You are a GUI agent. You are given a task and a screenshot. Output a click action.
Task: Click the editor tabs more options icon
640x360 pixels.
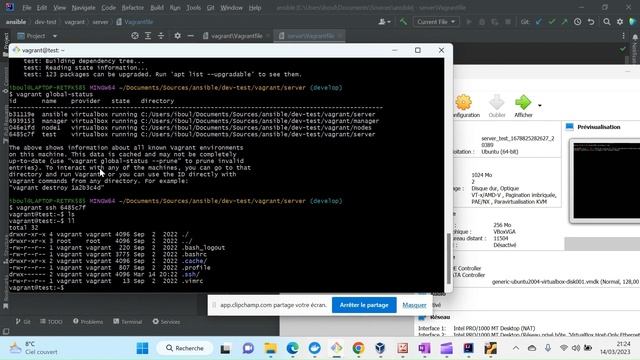623,36
